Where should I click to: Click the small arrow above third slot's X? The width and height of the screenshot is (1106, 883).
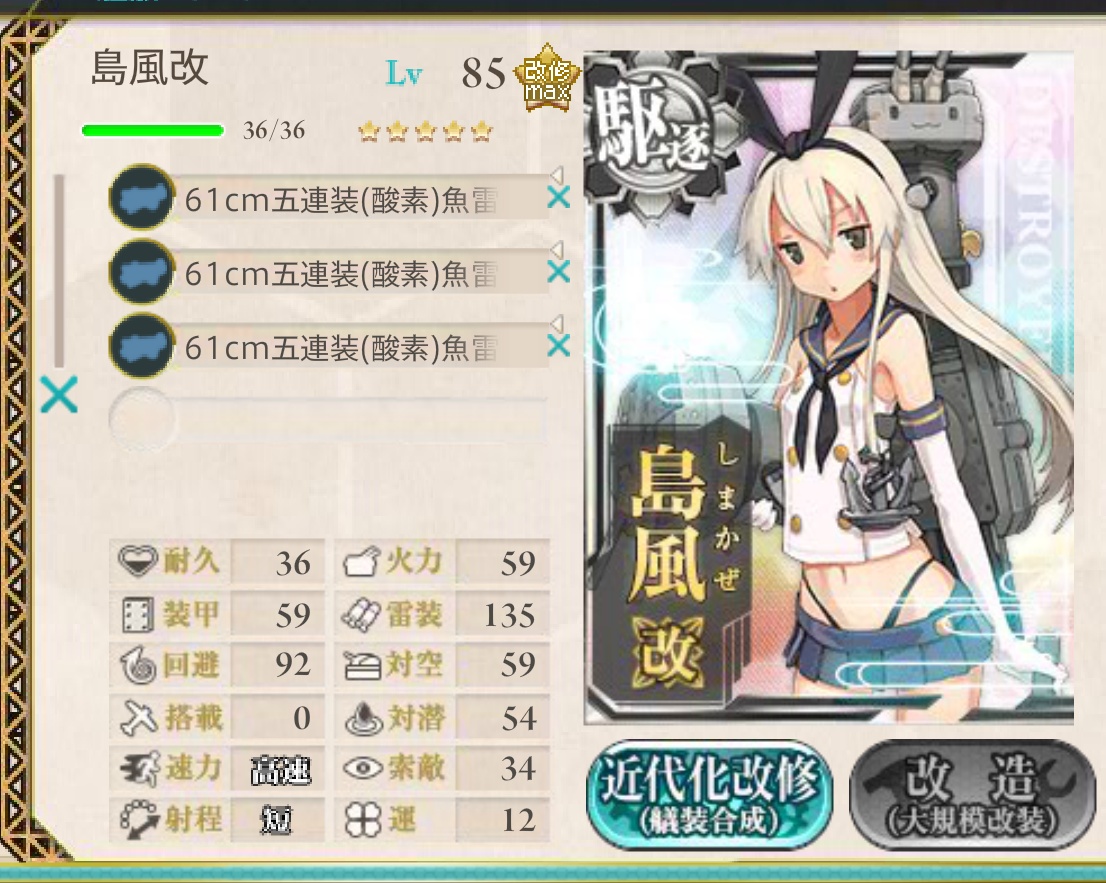(557, 323)
